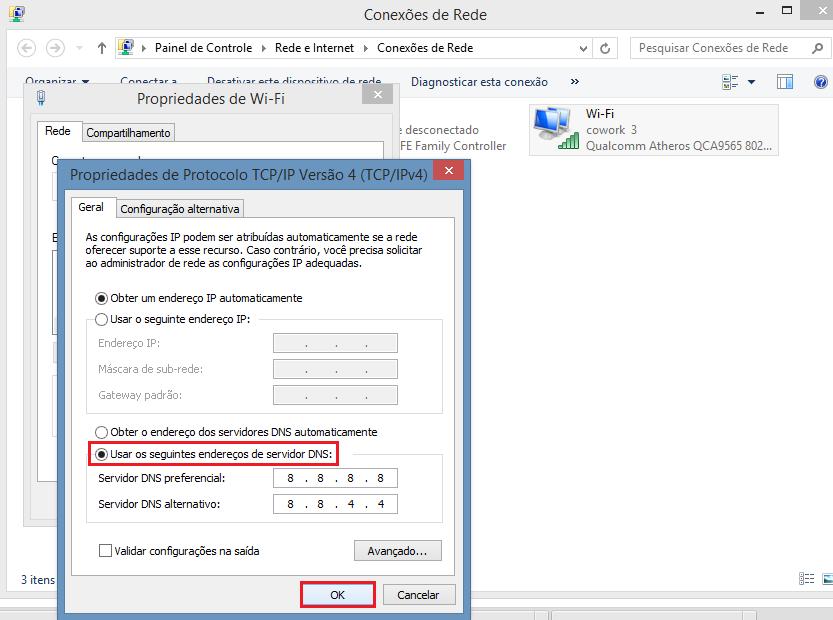Switch to the 'Configuração alternativa' tab
833x620 pixels.
tap(180, 209)
